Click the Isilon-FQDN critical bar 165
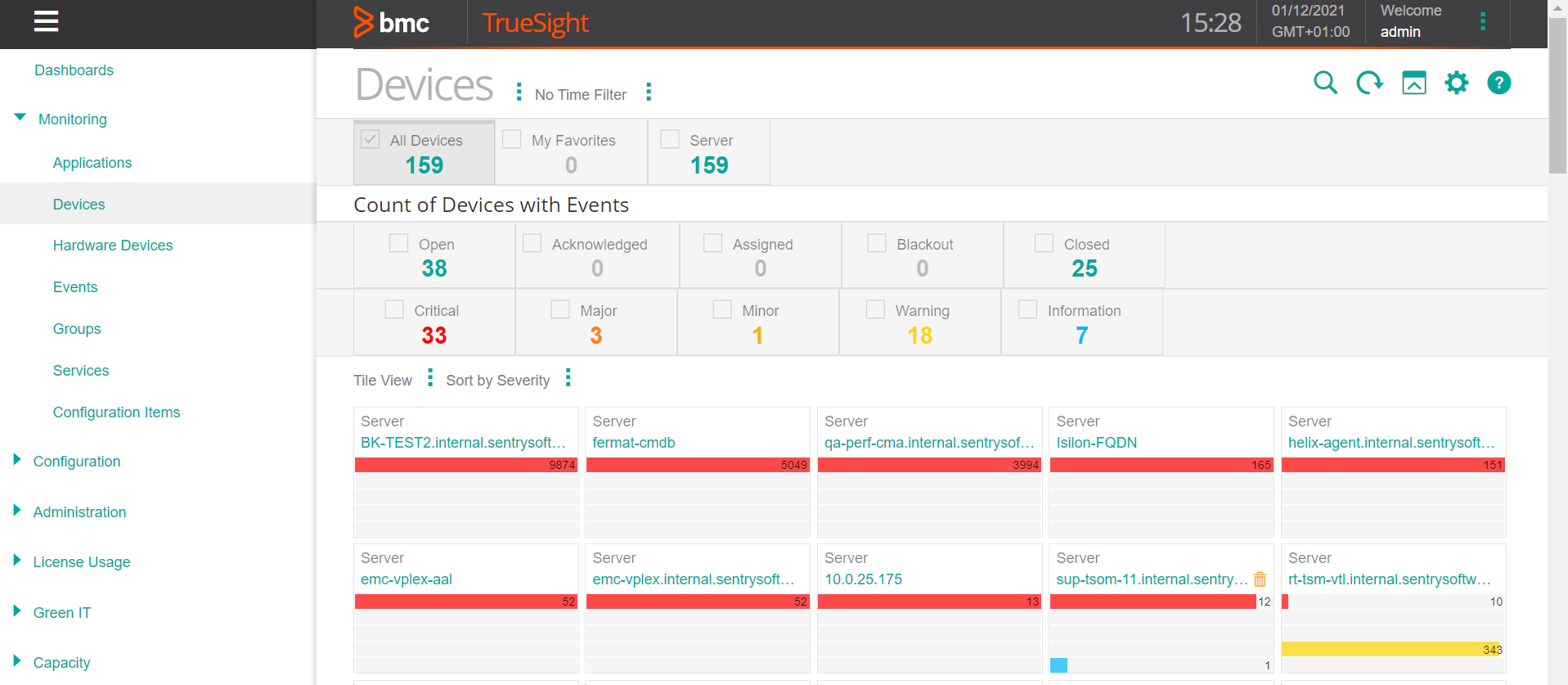This screenshot has height=685, width=1568. [1161, 465]
